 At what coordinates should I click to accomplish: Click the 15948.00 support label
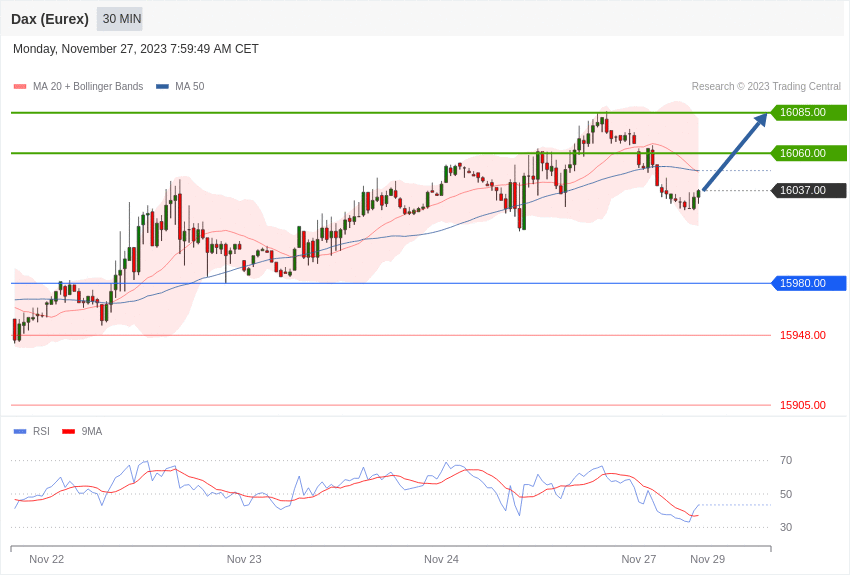click(803, 335)
